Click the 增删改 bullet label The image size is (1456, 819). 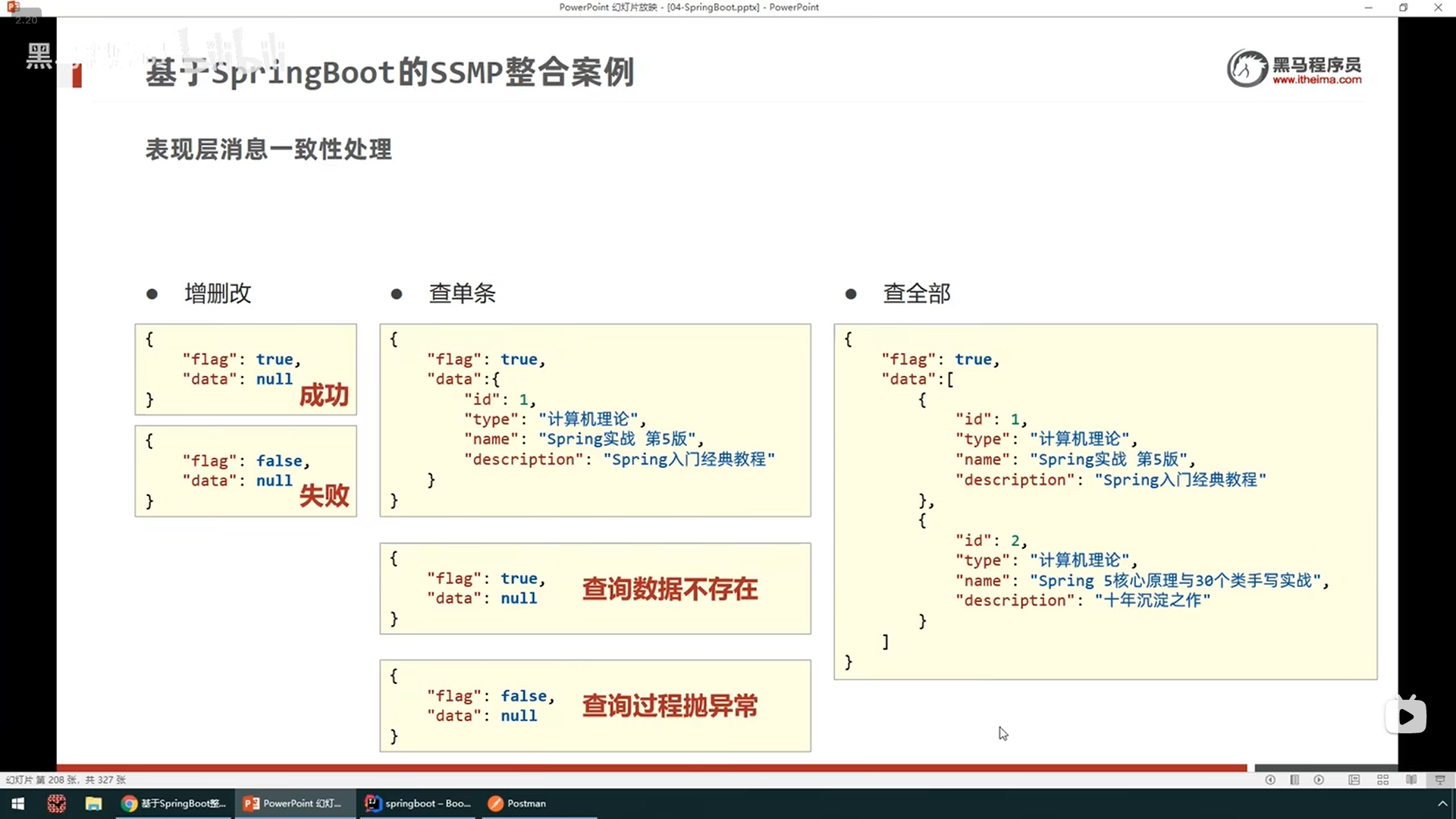tap(218, 293)
